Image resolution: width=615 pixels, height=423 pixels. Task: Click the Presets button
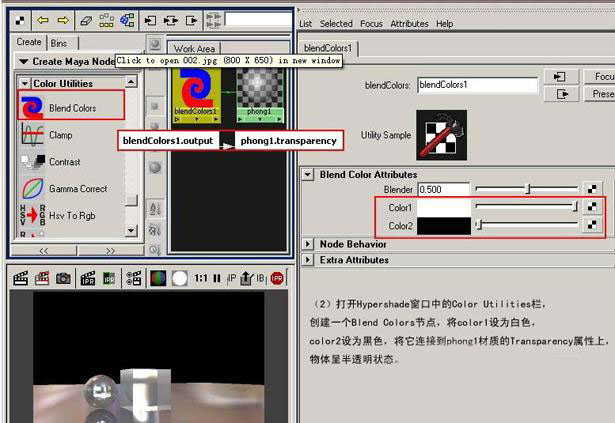pos(599,94)
